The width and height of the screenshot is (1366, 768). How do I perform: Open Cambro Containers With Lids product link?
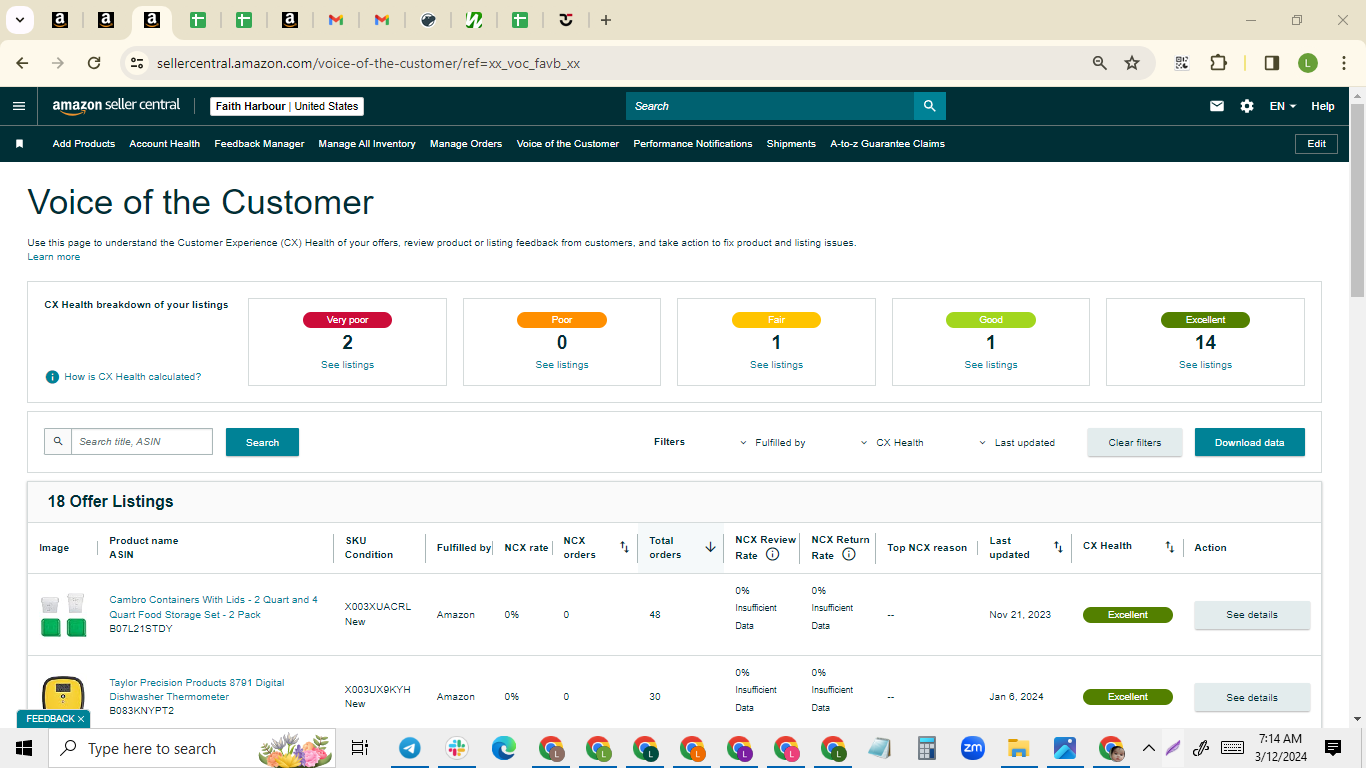click(213, 607)
